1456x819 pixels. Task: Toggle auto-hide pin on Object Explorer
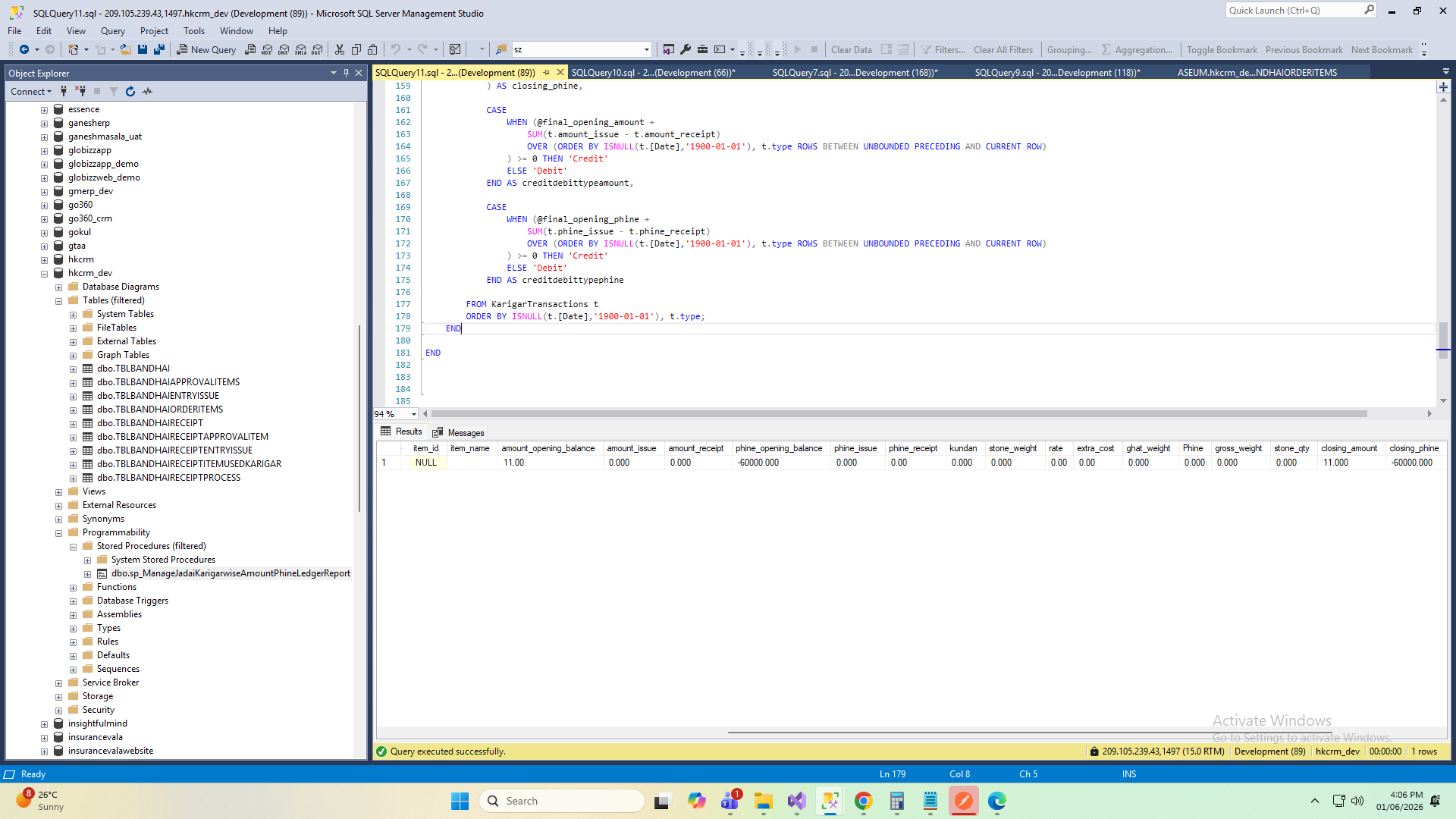tap(346, 74)
